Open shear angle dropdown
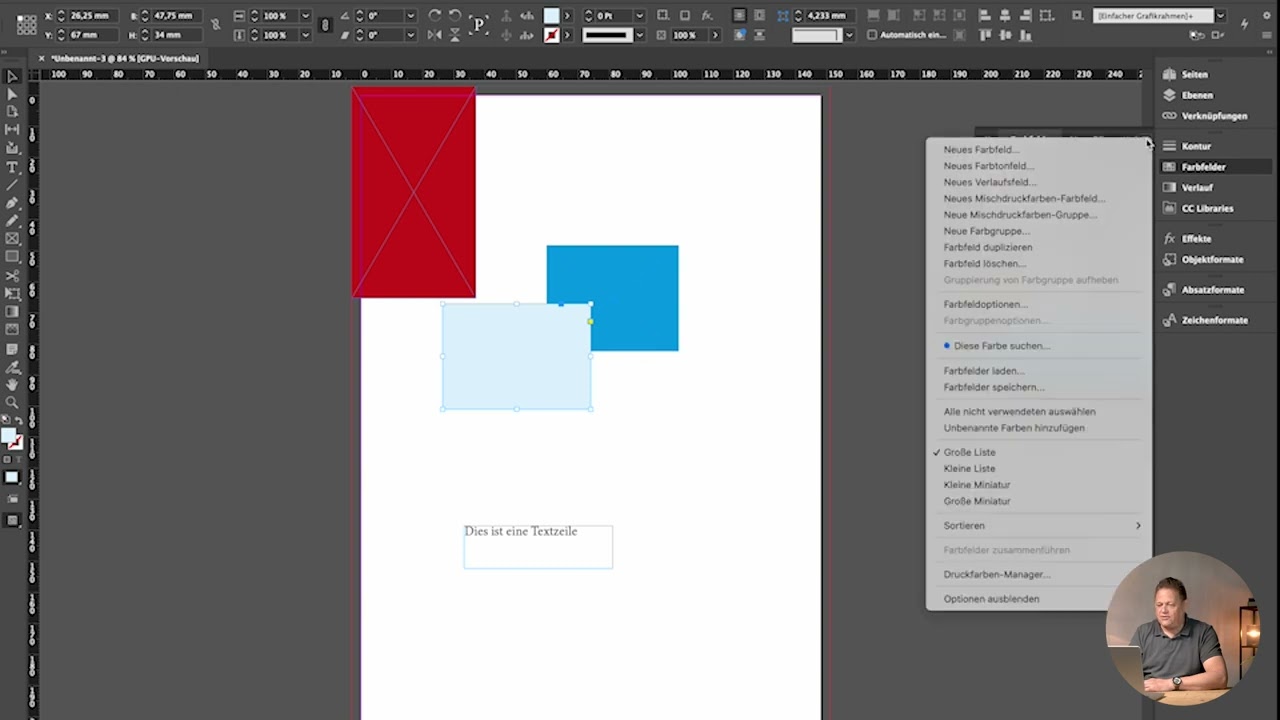This screenshot has width=1280, height=720. (x=411, y=35)
